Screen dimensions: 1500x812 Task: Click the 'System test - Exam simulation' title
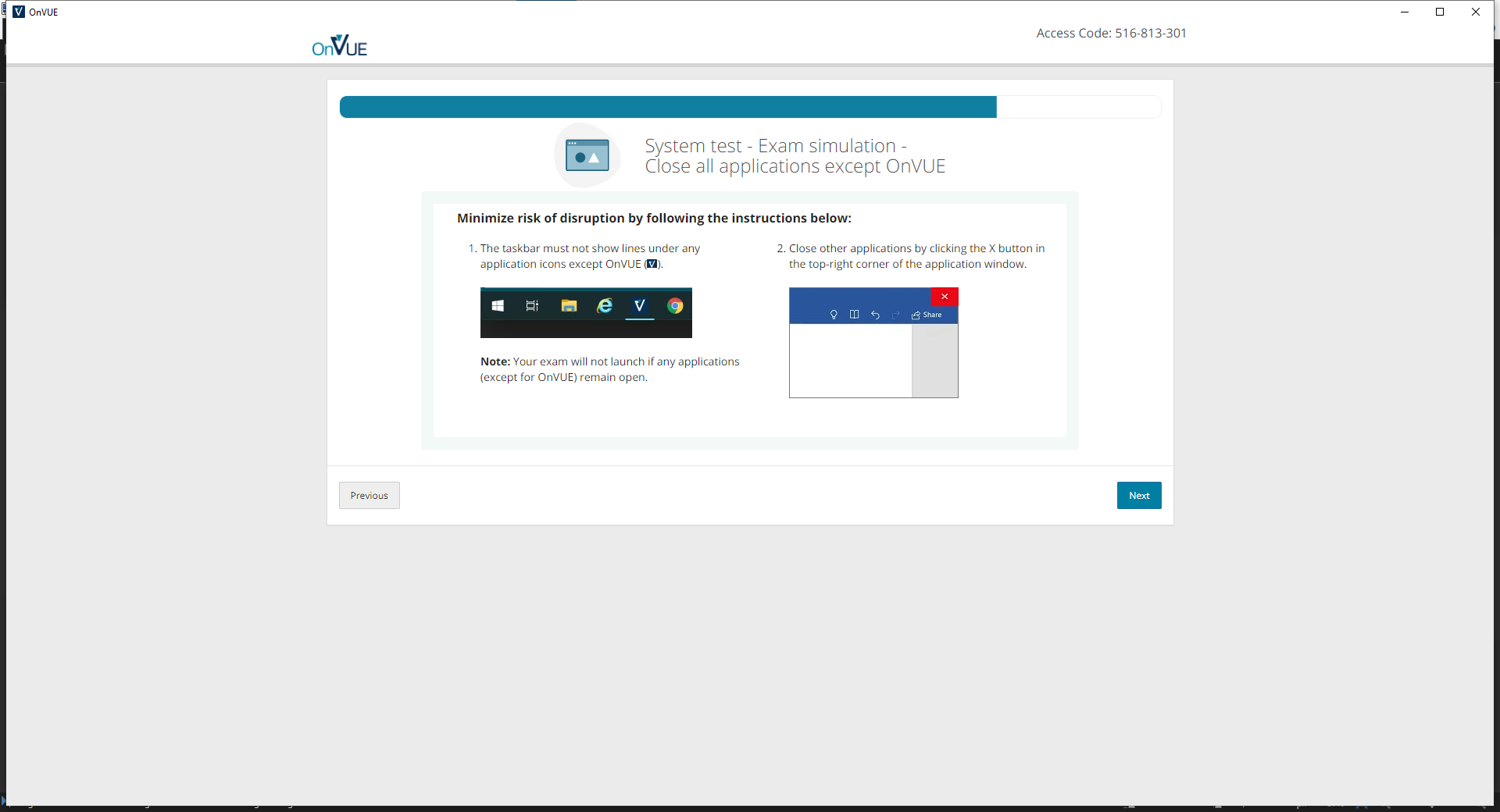tap(795, 155)
